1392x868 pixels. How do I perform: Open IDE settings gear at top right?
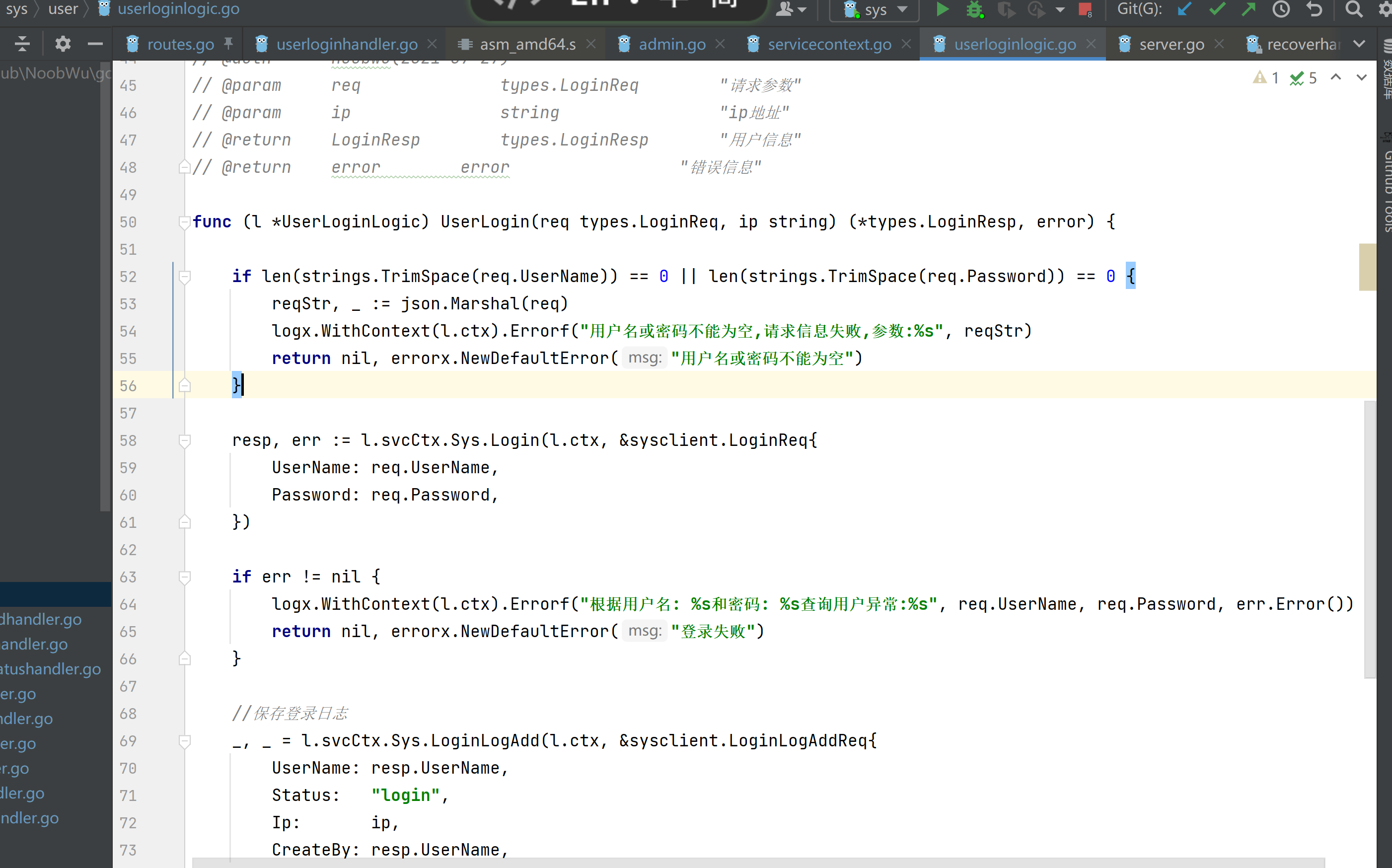tap(1385, 9)
